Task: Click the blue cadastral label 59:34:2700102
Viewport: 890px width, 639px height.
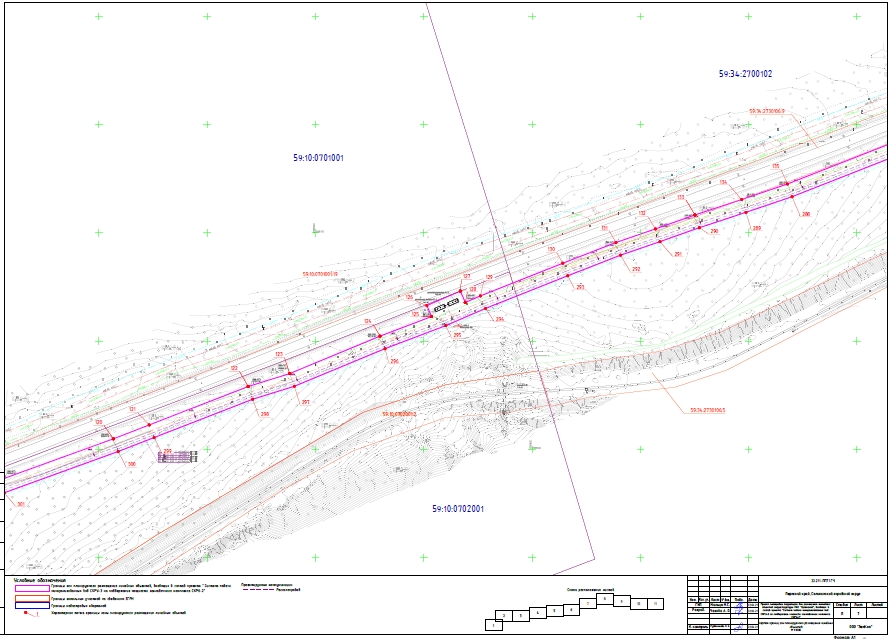Action: coord(745,74)
